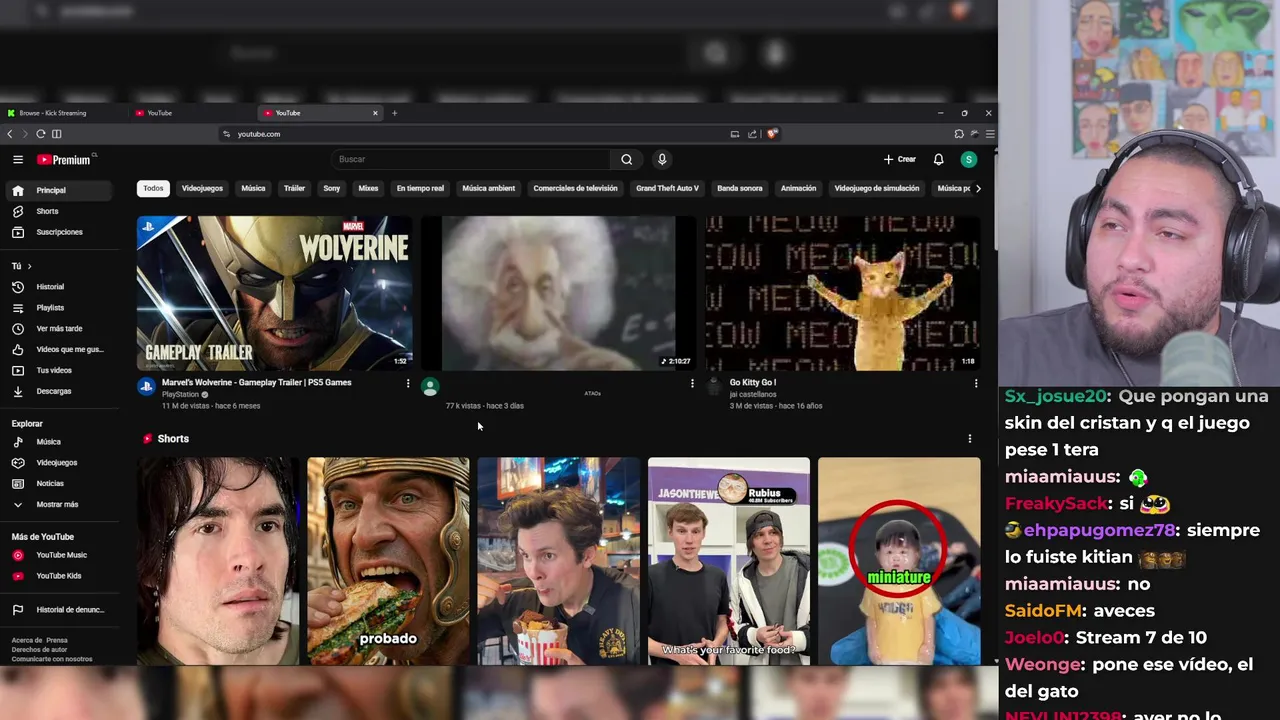Open the account avatar menu
Screen dimensions: 1280x720
point(968,159)
